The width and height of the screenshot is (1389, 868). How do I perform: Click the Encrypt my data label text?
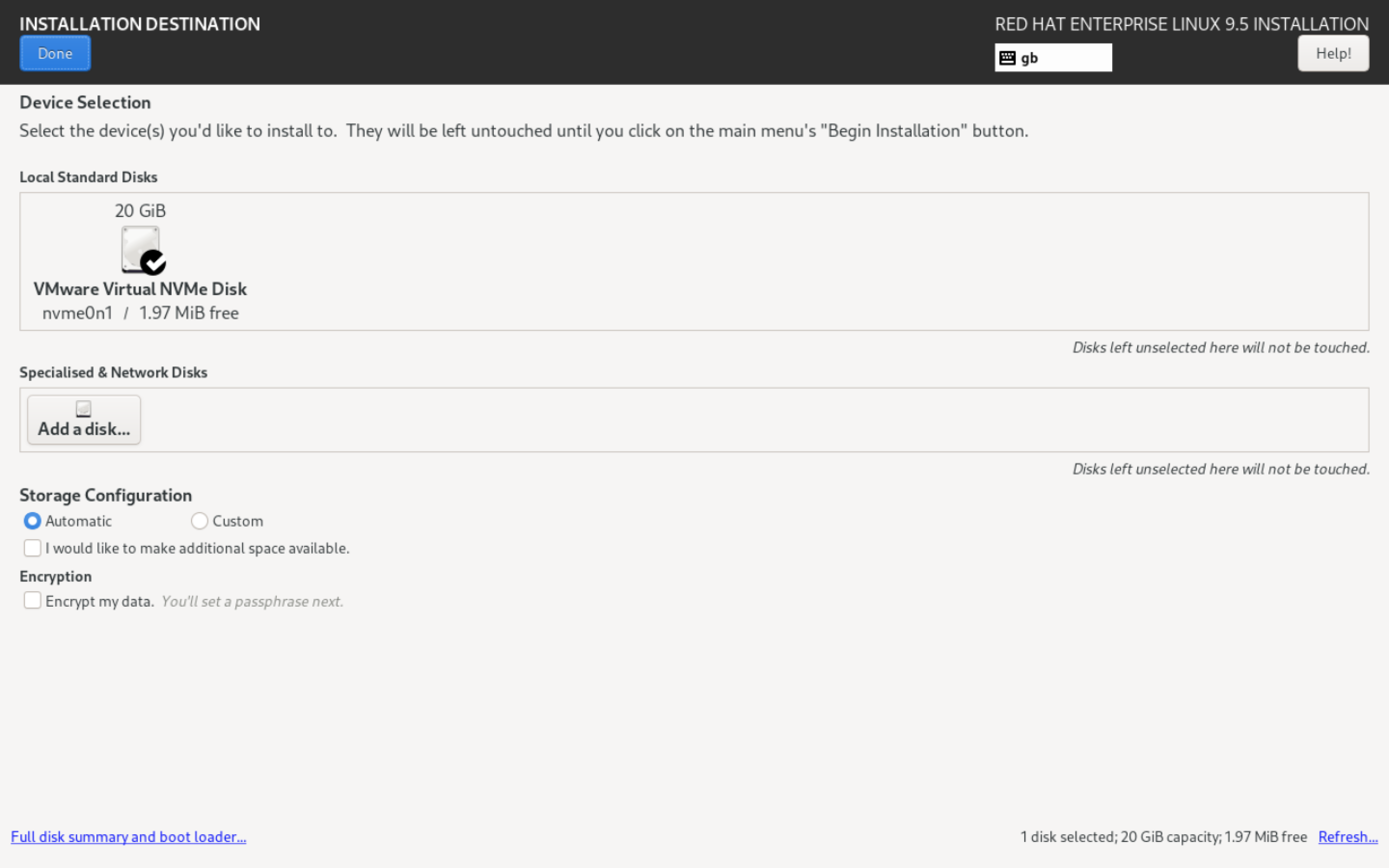100,602
